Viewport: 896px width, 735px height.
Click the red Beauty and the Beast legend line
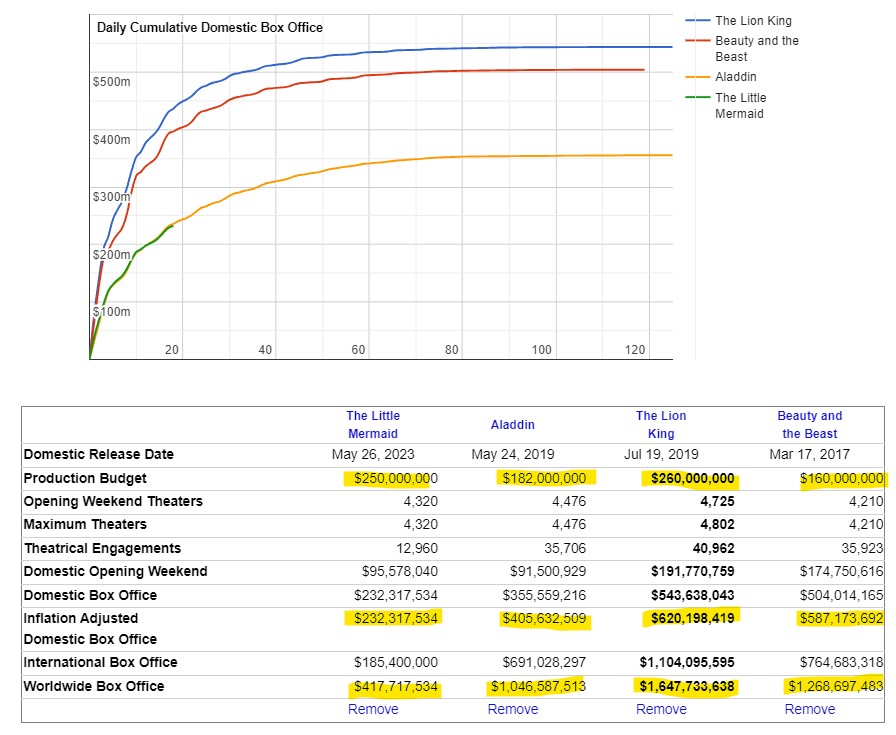pyautogui.click(x=697, y=41)
